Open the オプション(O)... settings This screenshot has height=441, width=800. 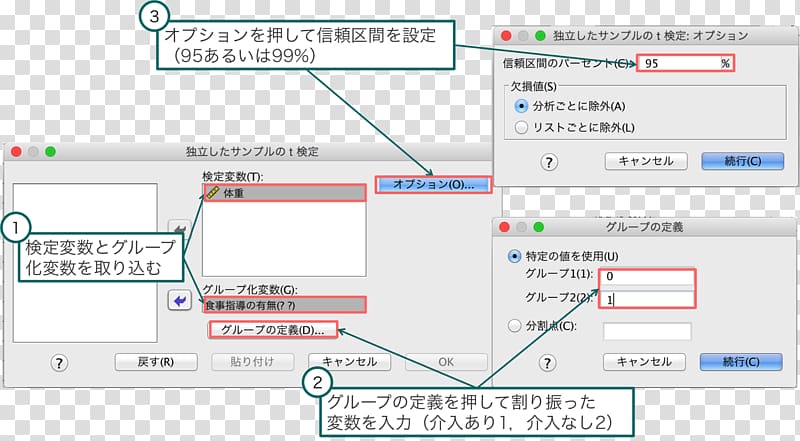tap(432, 185)
